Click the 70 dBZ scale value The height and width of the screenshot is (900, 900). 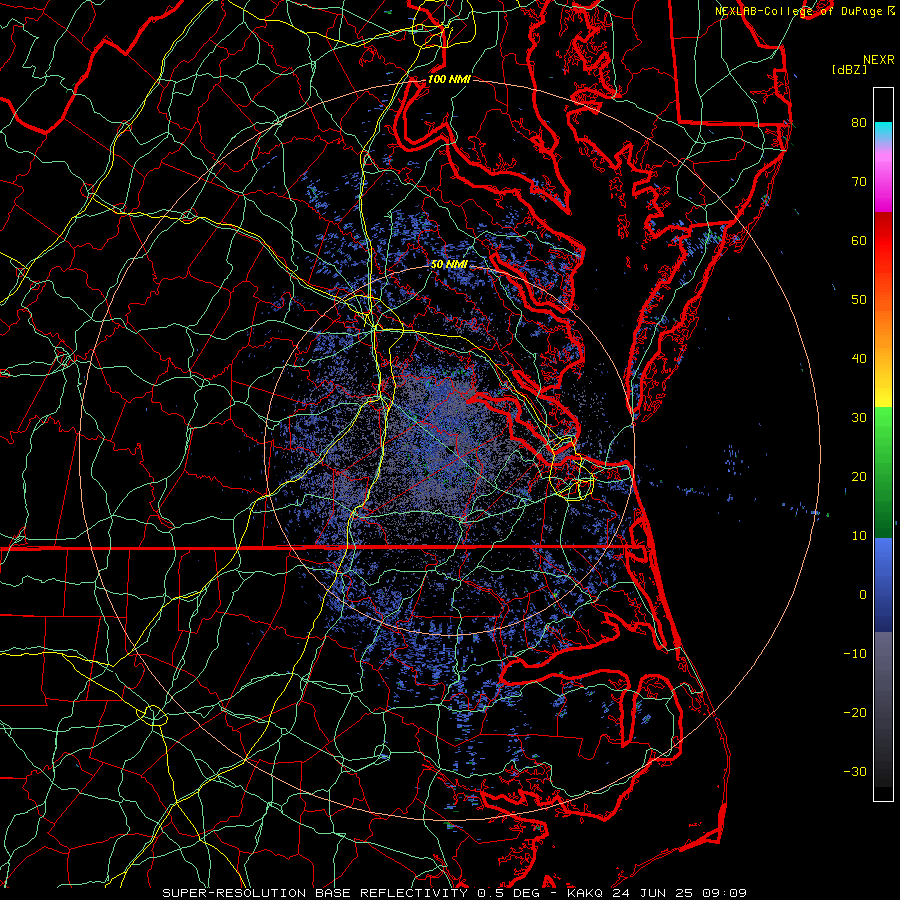tap(859, 182)
